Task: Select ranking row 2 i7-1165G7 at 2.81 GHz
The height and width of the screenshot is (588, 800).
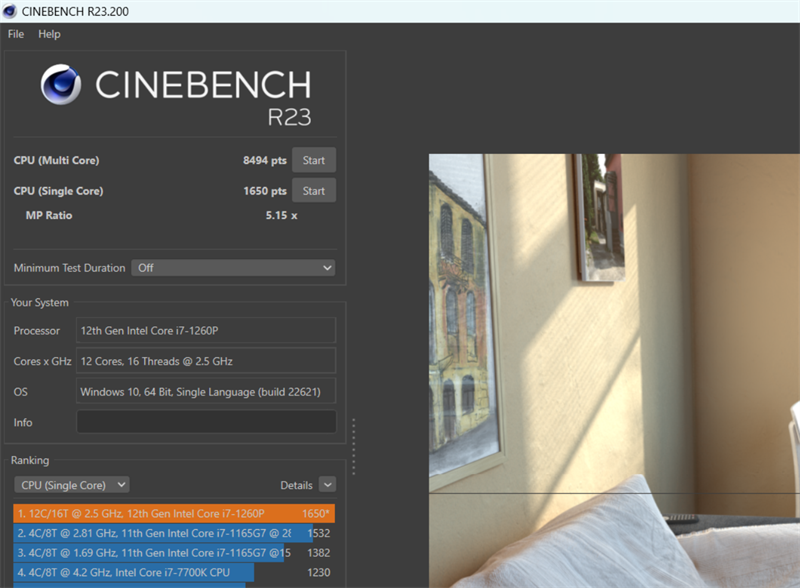Action: [x=174, y=533]
